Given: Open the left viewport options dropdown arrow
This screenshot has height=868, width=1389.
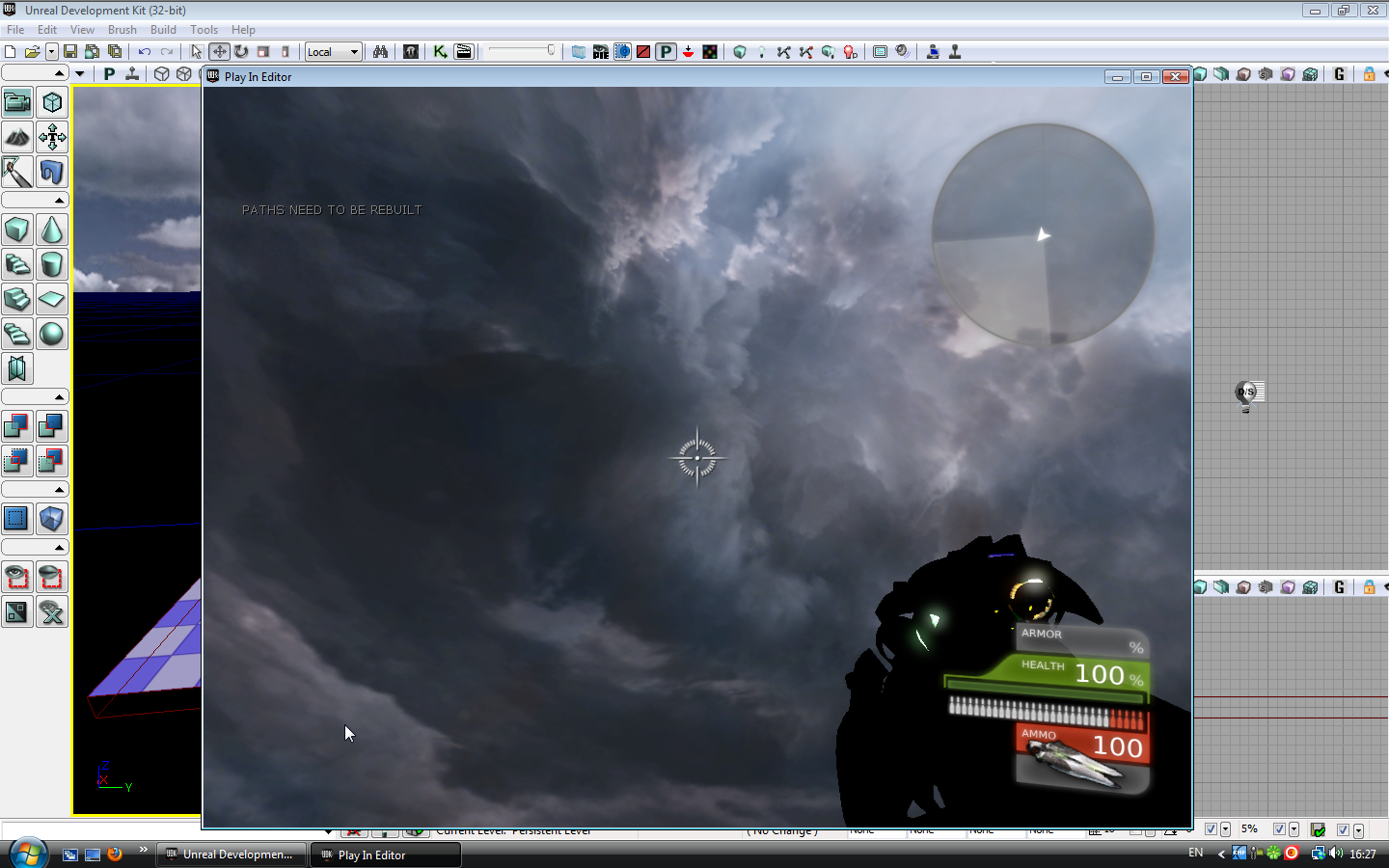Looking at the screenshot, I should [x=80, y=74].
